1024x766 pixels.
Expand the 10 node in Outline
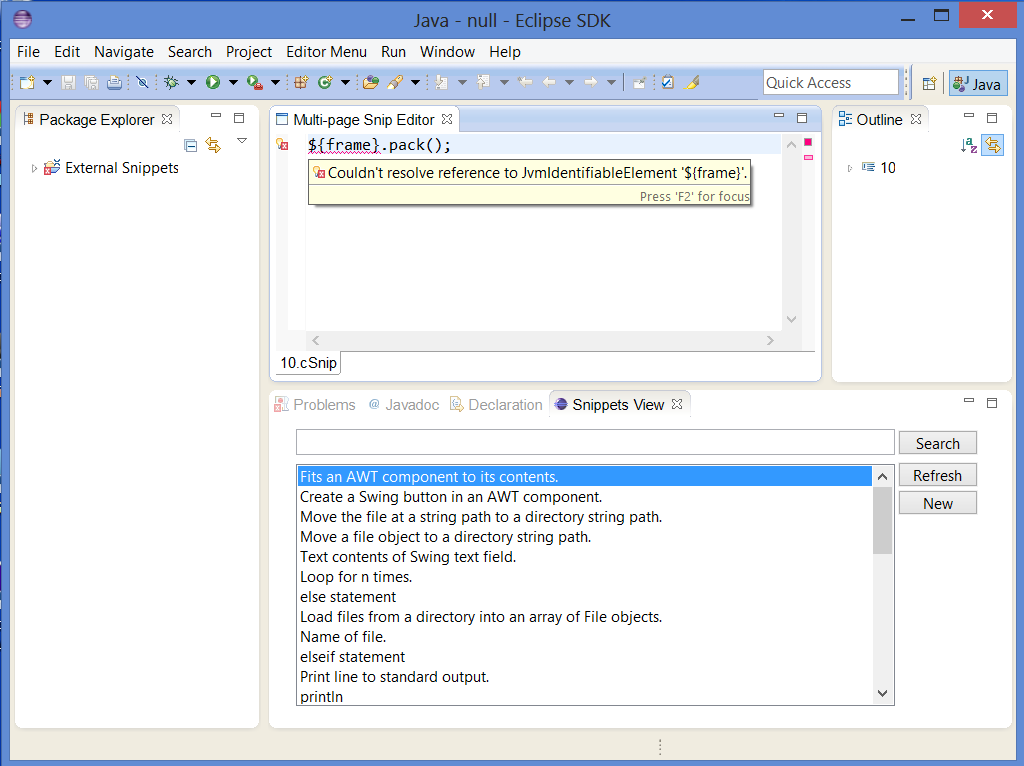pos(850,168)
